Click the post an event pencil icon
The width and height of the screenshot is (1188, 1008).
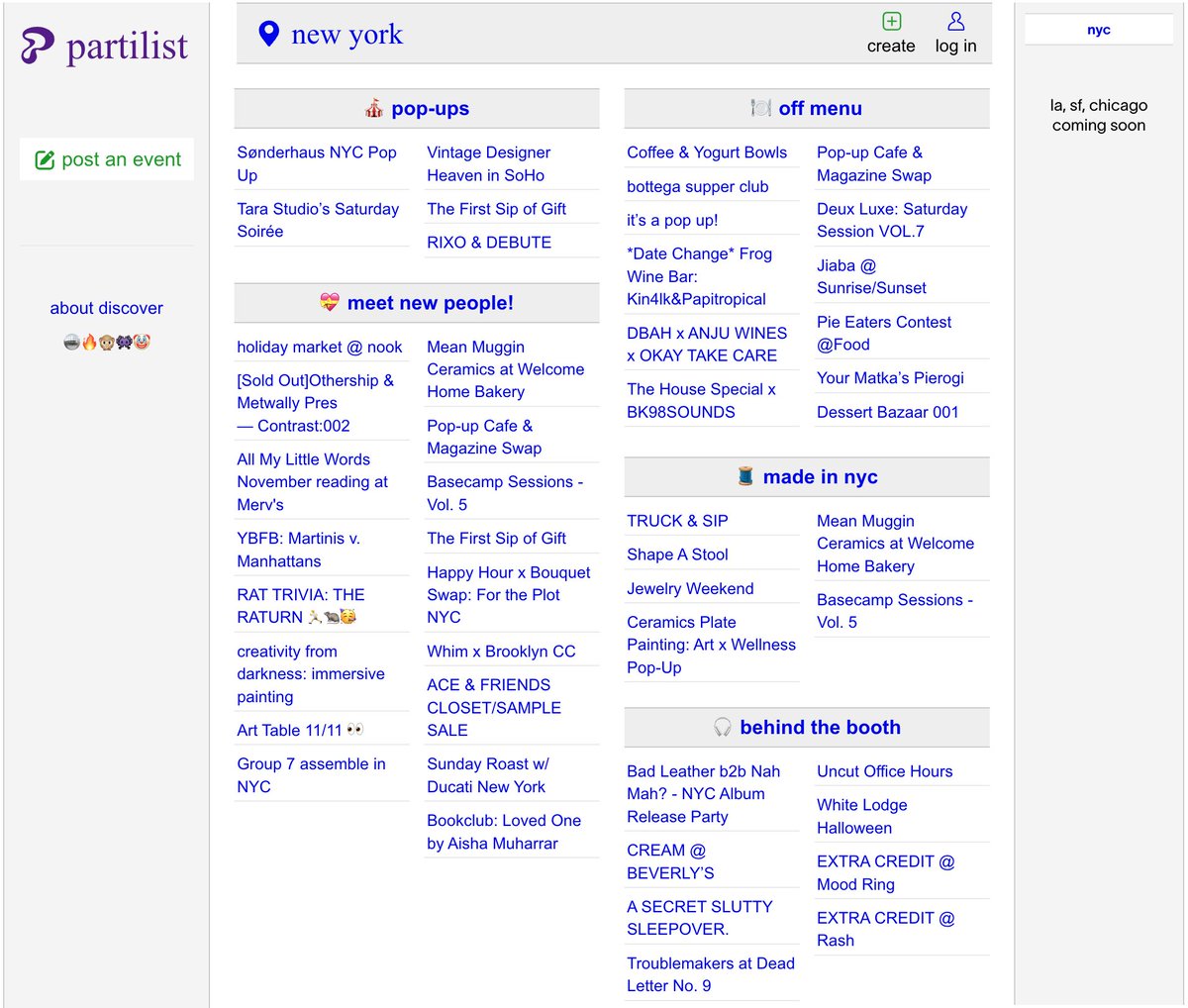click(x=45, y=160)
